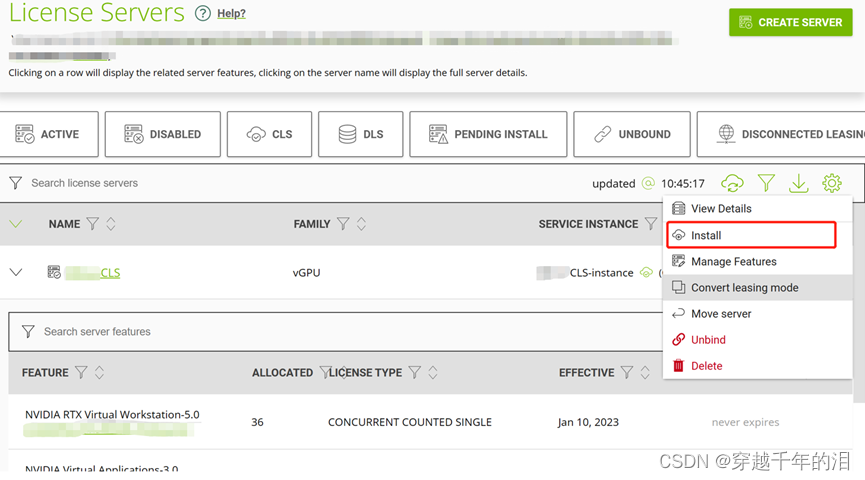865x480 pixels.
Task: Open the Help? link
Action: (x=231, y=13)
